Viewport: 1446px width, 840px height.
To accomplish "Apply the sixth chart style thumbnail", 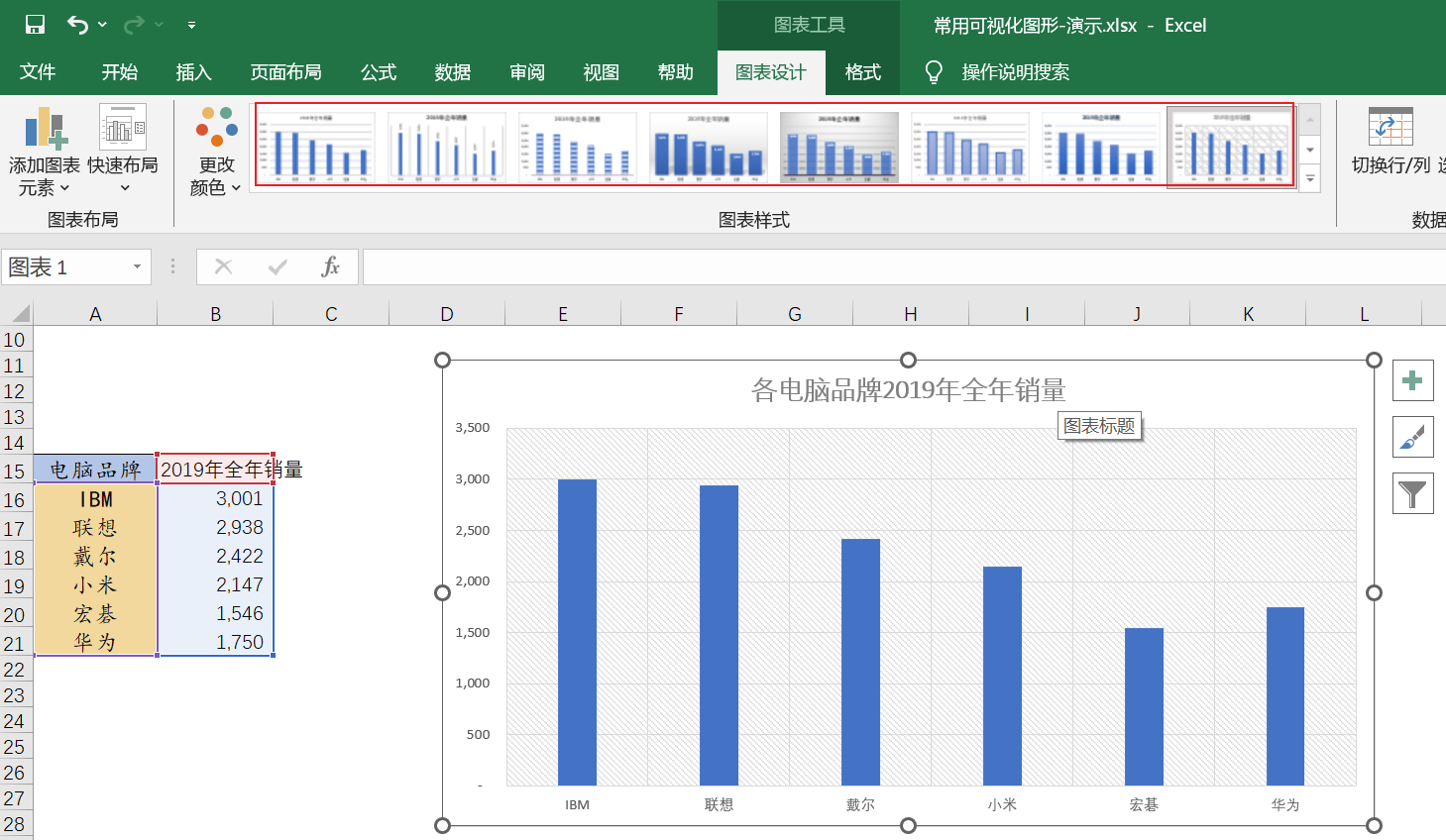I will click(970, 147).
